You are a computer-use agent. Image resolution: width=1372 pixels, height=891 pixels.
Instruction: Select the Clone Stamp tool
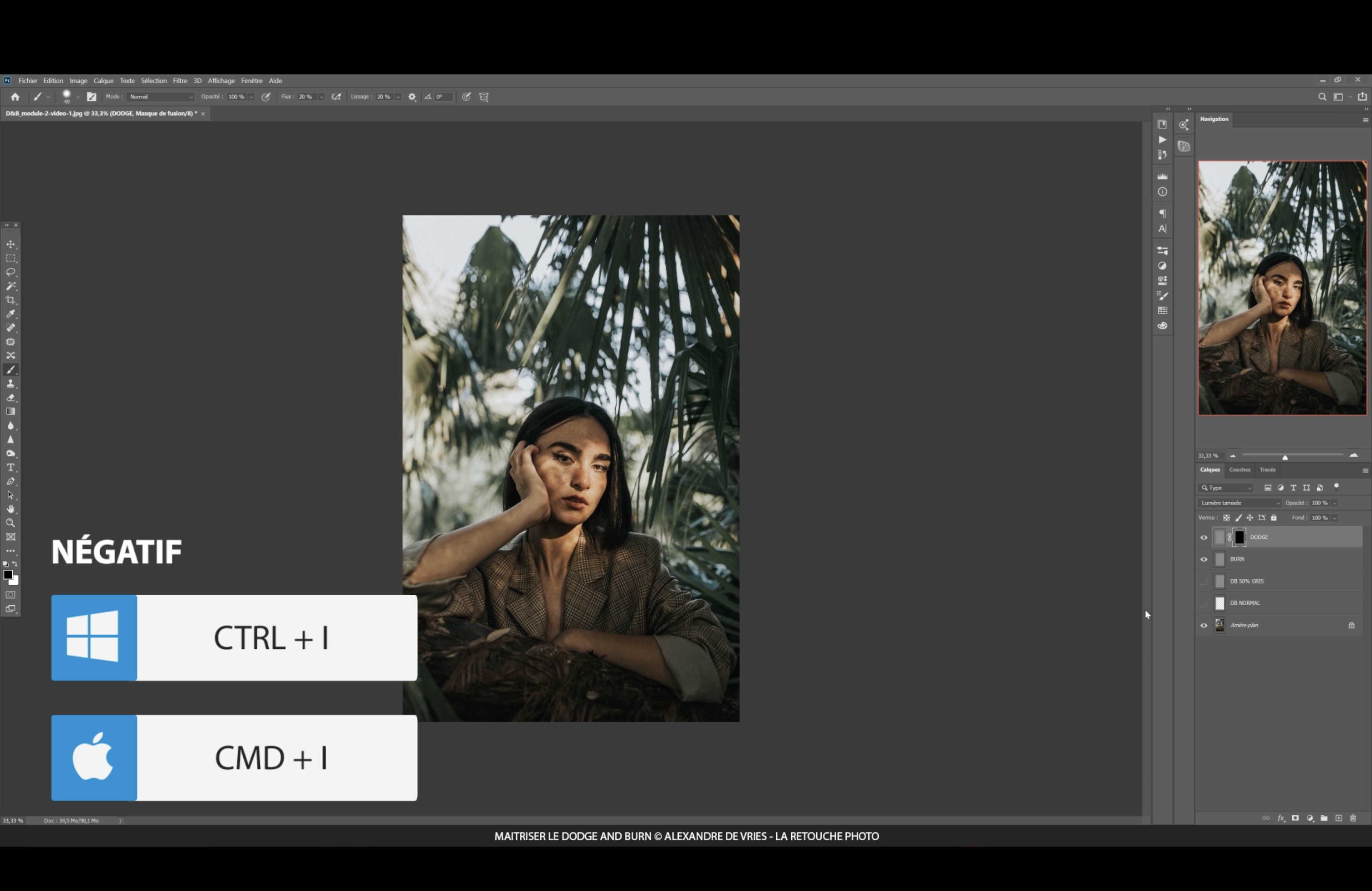(x=11, y=384)
